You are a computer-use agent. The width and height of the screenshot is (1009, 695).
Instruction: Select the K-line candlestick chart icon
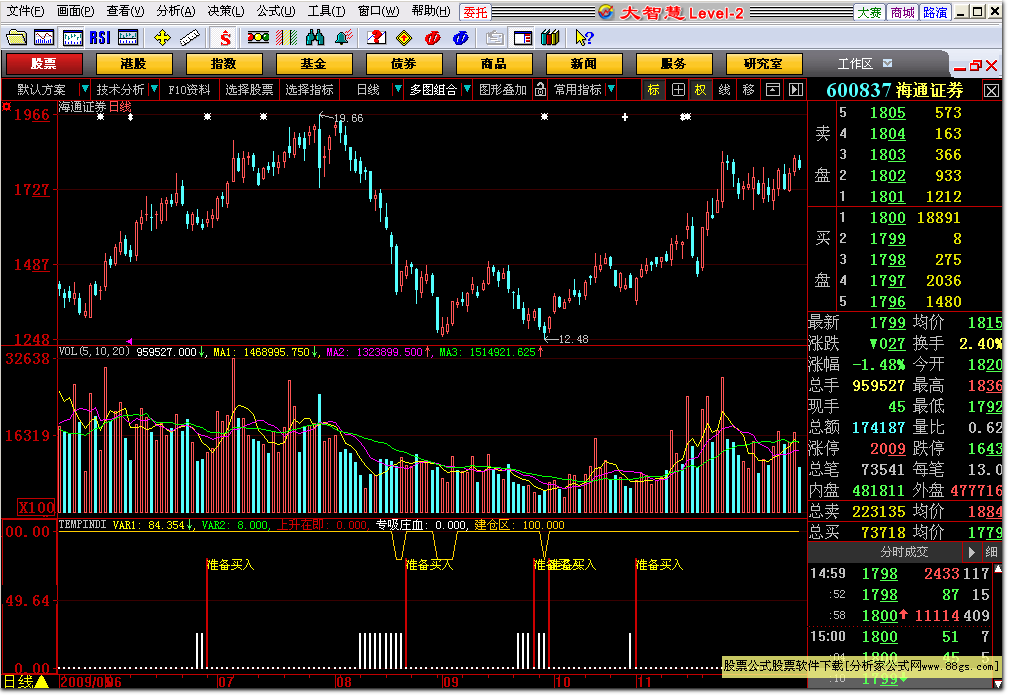click(72, 38)
